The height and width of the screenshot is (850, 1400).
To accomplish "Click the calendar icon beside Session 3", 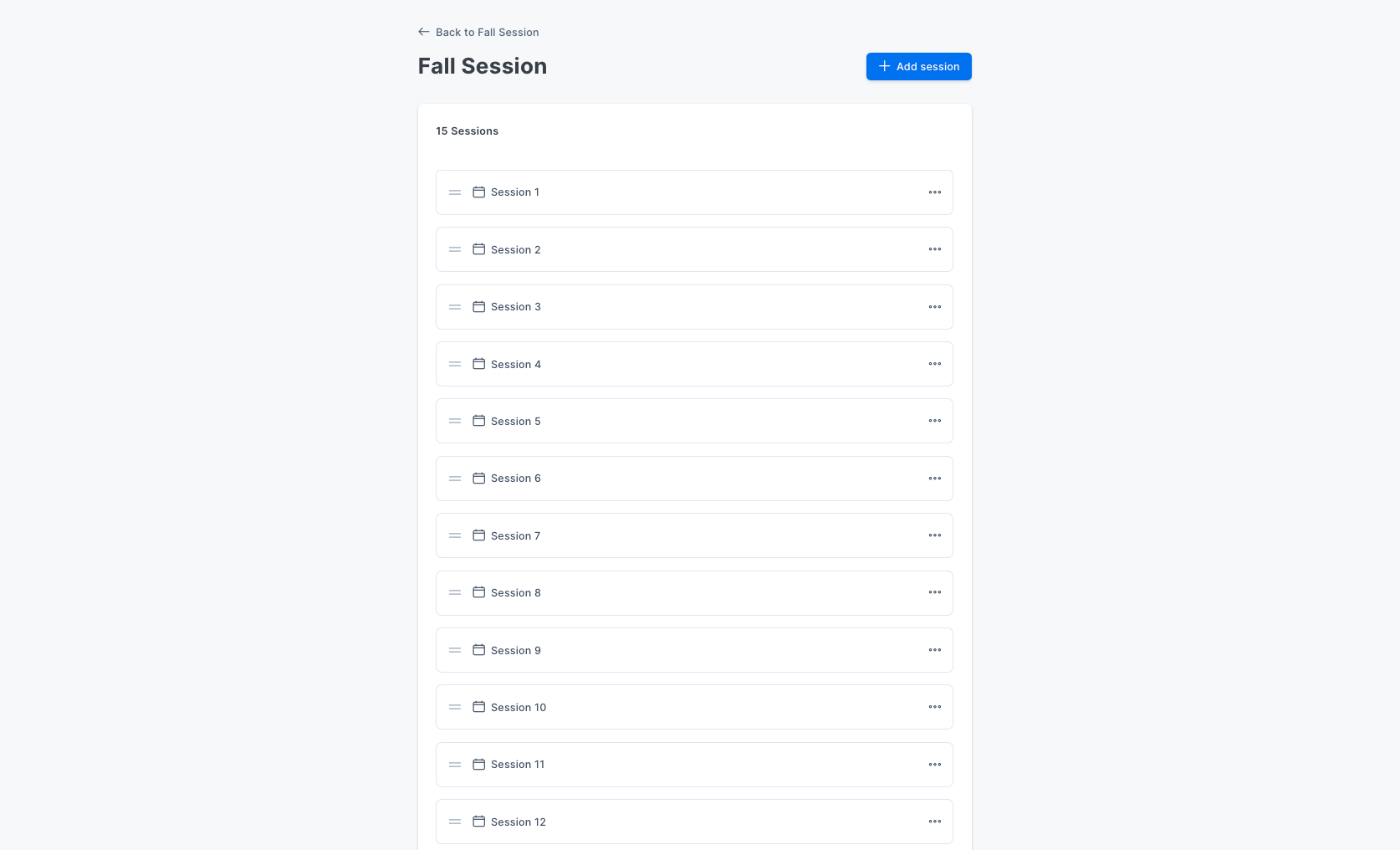I will pos(479,307).
